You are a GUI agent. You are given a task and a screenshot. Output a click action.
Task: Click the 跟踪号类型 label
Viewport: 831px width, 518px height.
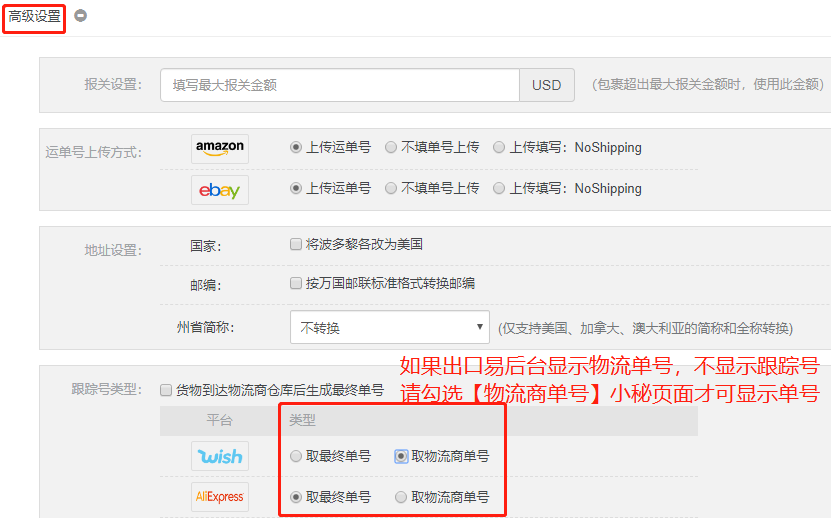pyautogui.click(x=107, y=390)
